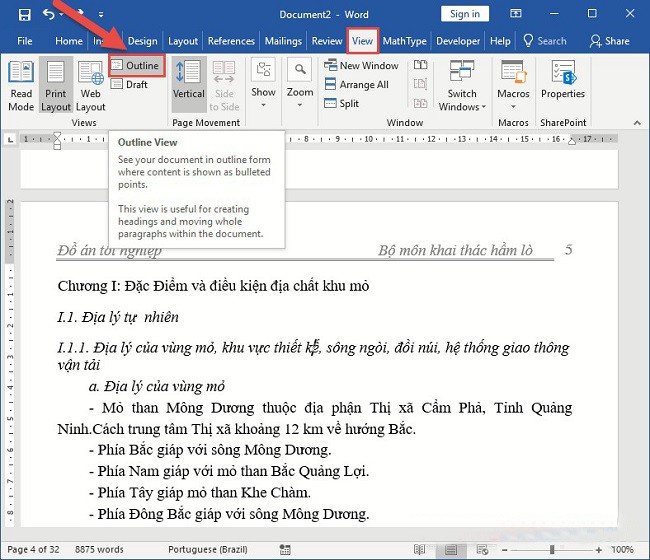Switch to Web Layout view
650x560 pixels.
pyautogui.click(x=90, y=85)
